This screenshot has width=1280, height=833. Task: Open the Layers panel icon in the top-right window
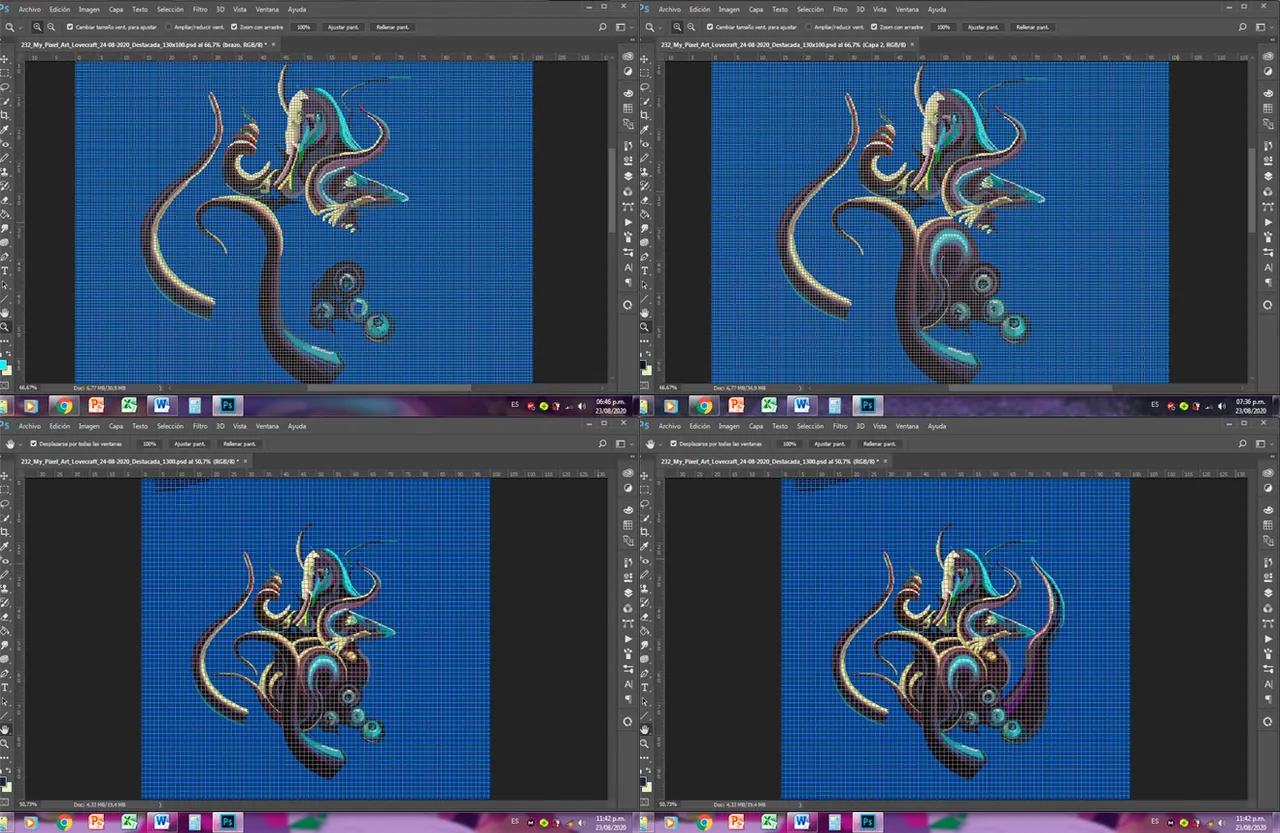click(1267, 176)
